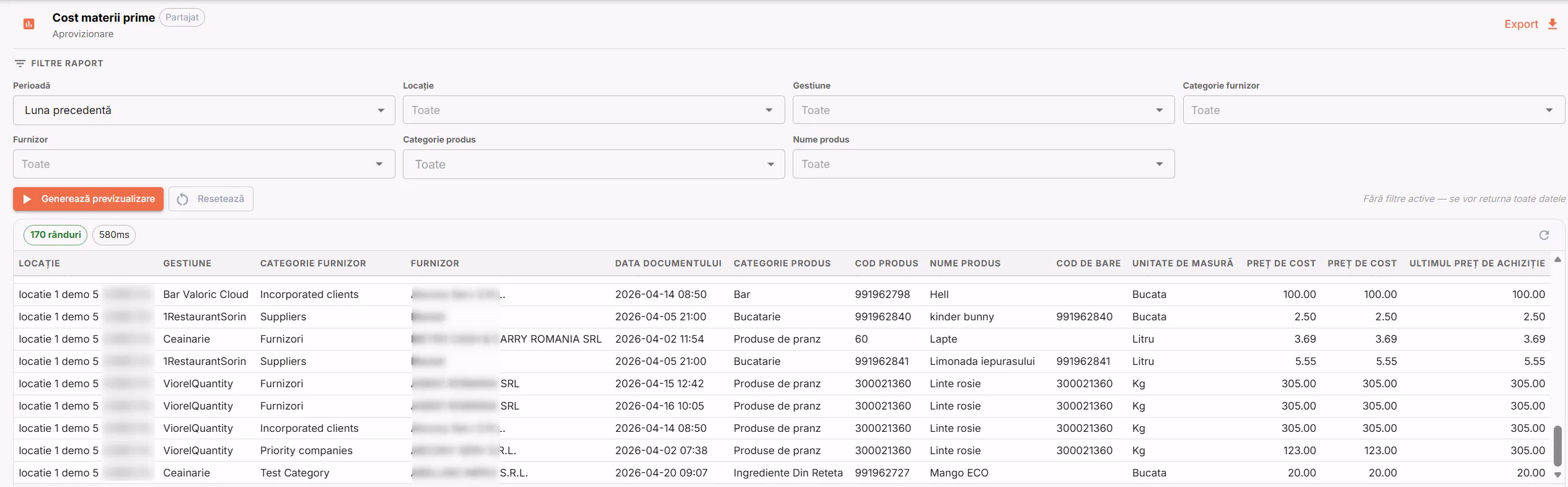Sort by the COD DE BARE column header
Screen dimensions: 1568x487
pyautogui.click(x=1088, y=263)
